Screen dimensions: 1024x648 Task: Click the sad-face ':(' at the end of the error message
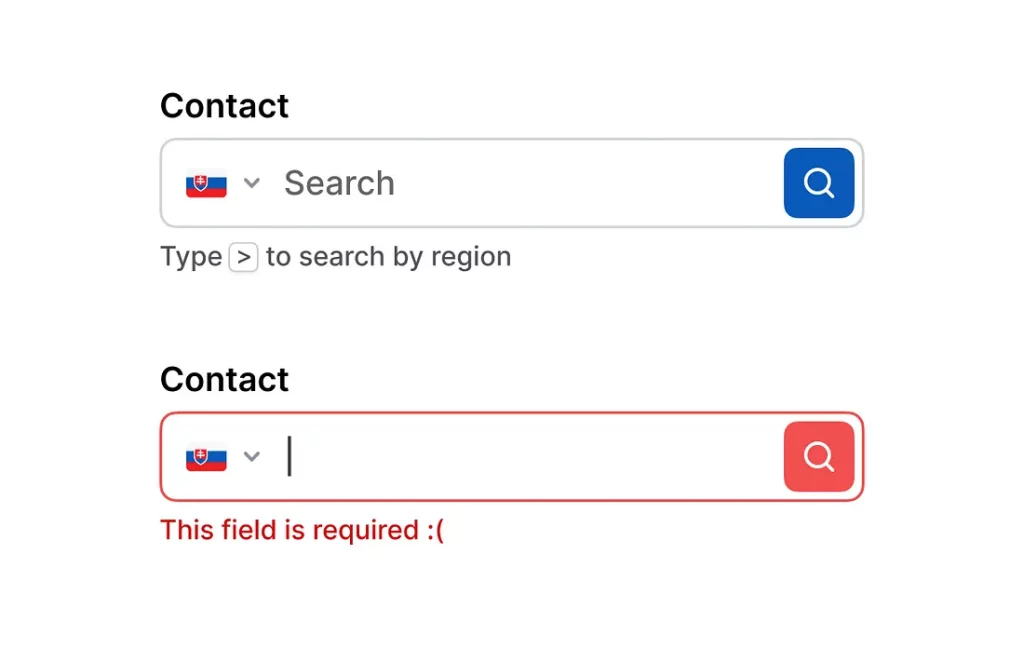[x=434, y=530]
